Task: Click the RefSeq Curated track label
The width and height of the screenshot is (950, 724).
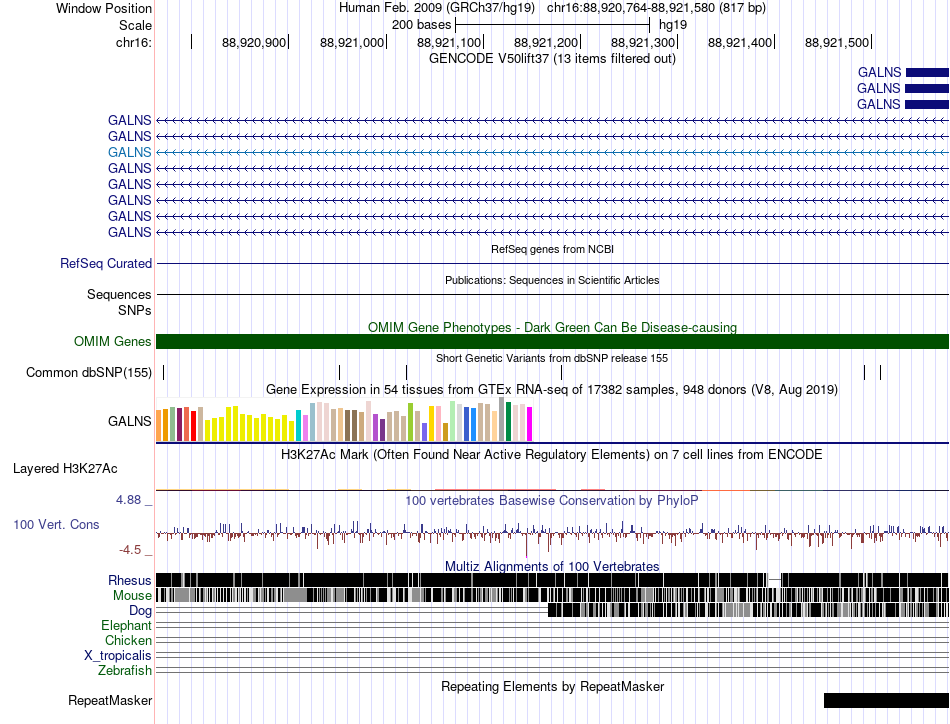Action: click(106, 264)
